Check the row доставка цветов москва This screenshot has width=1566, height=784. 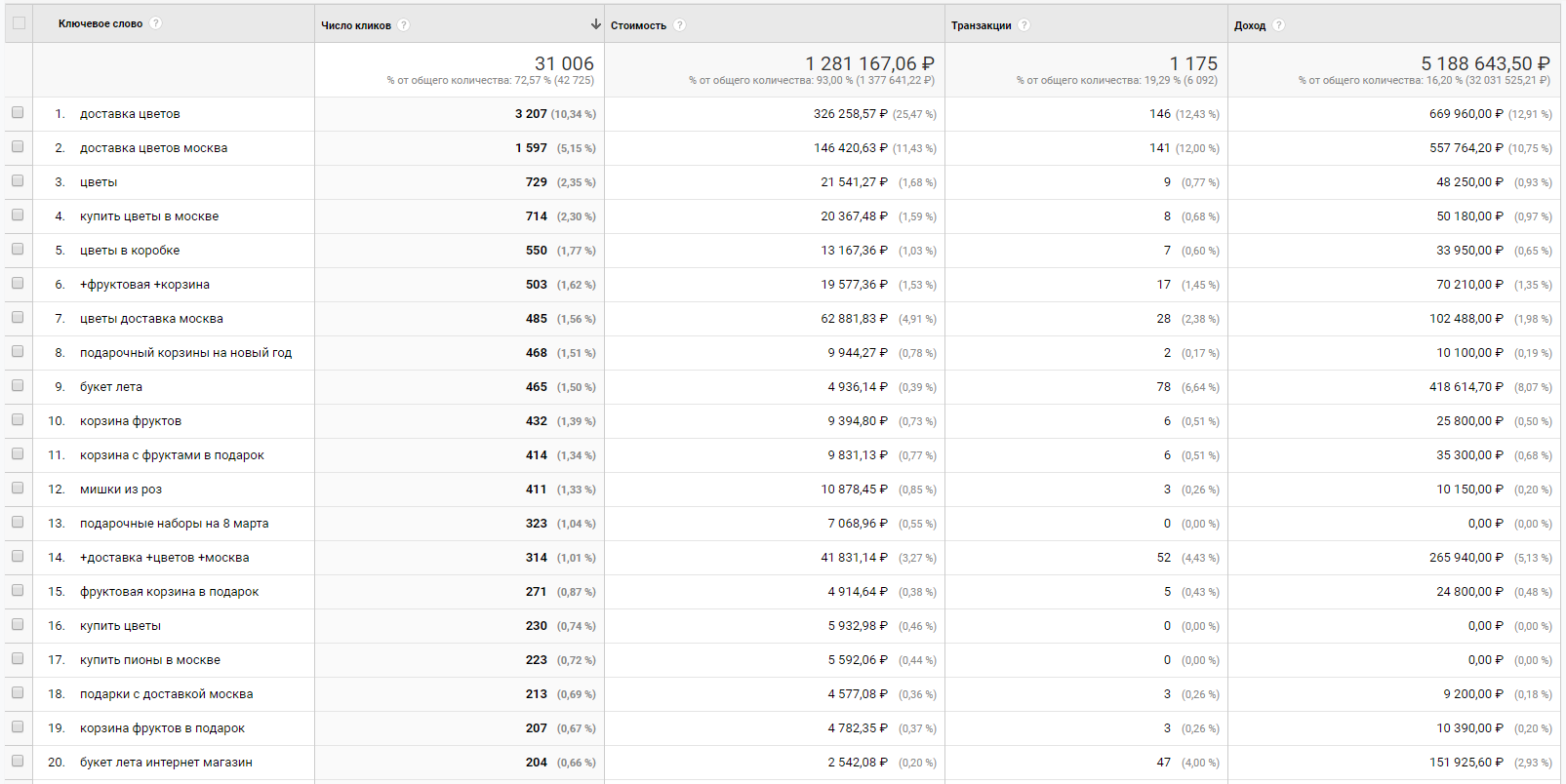coord(18,147)
